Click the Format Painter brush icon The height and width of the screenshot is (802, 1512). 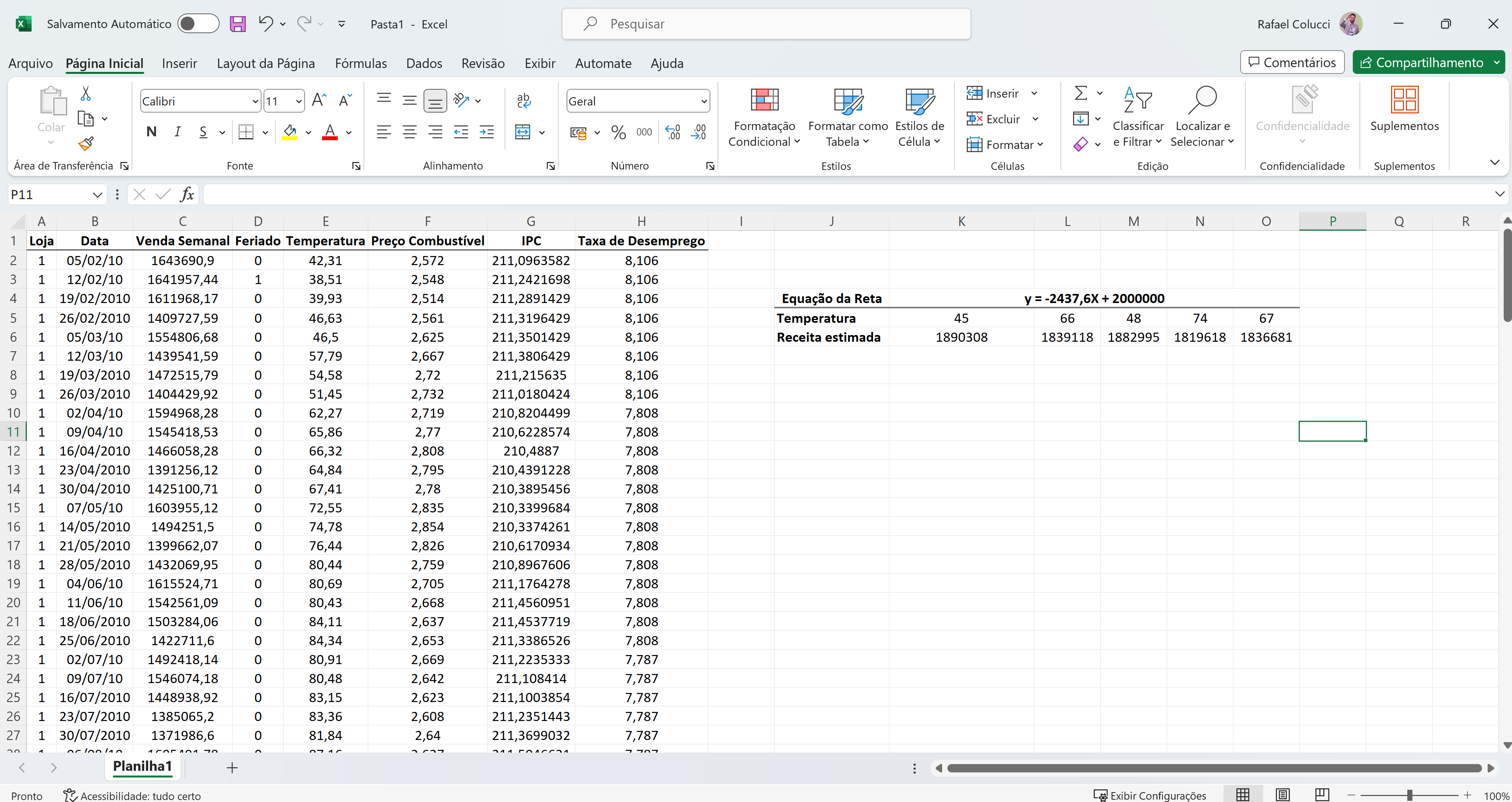(86, 143)
